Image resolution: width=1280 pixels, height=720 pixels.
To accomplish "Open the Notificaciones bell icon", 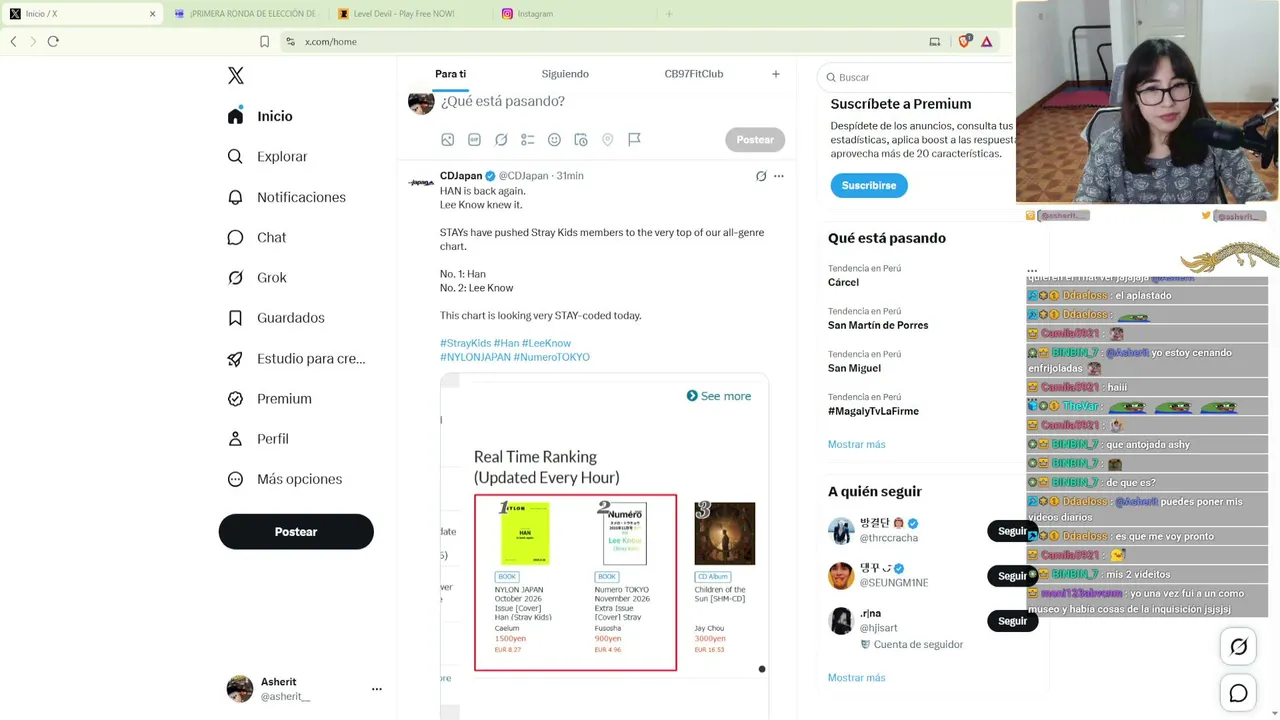I will pyautogui.click(x=235, y=197).
